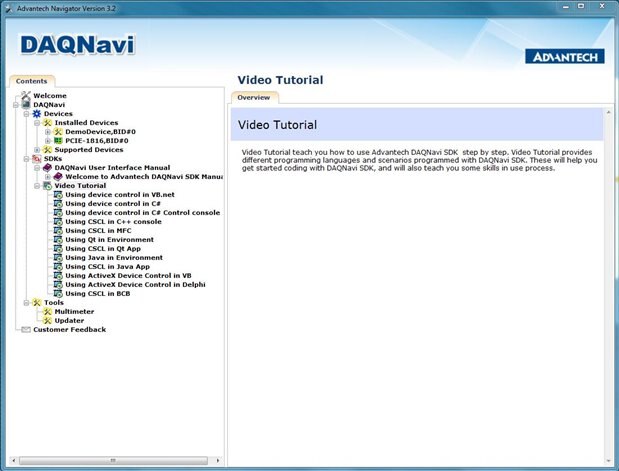Image resolution: width=619 pixels, height=471 pixels.
Task: Switch to the Overview tab
Action: 254,98
